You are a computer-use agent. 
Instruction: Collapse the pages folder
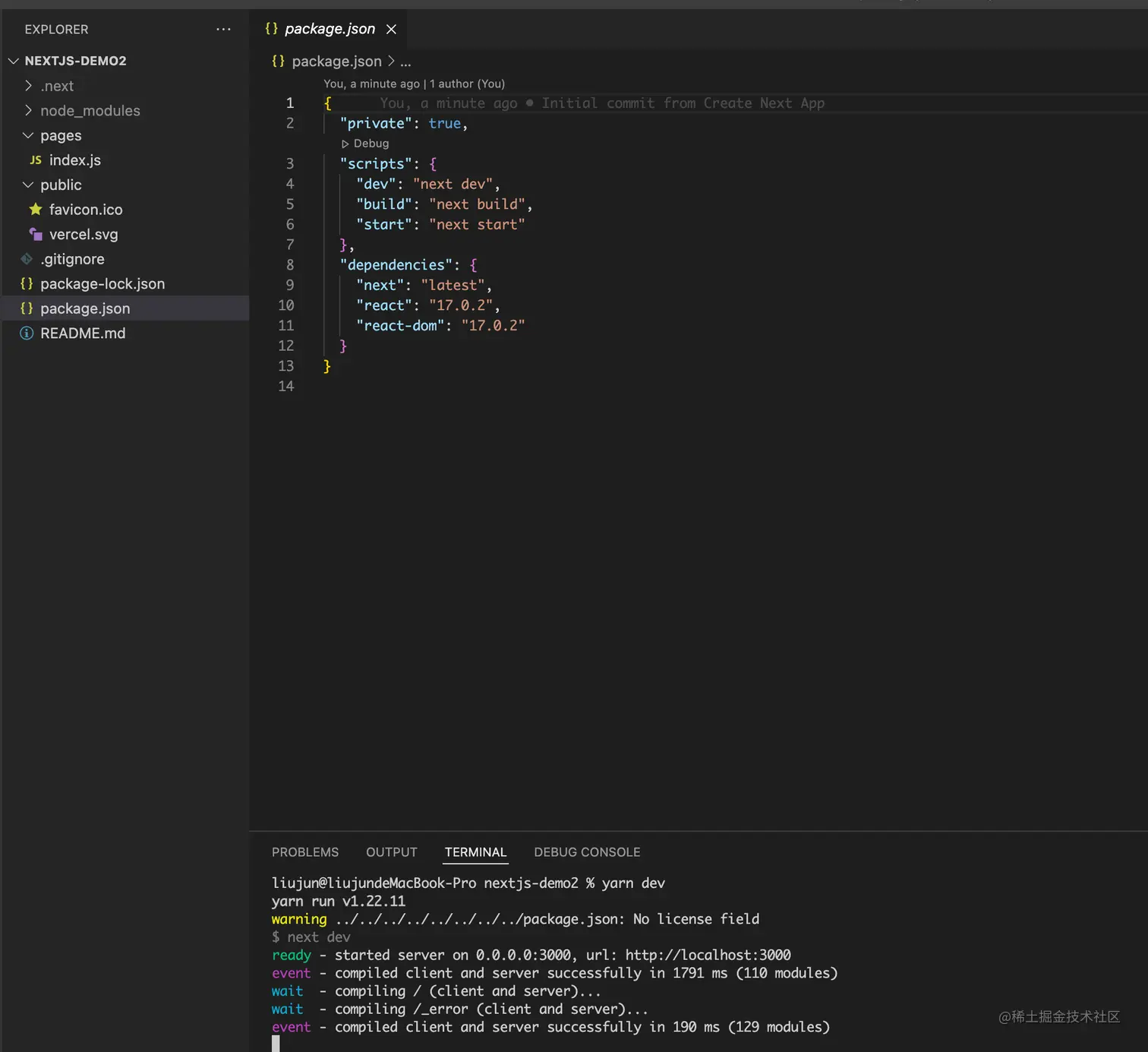28,135
